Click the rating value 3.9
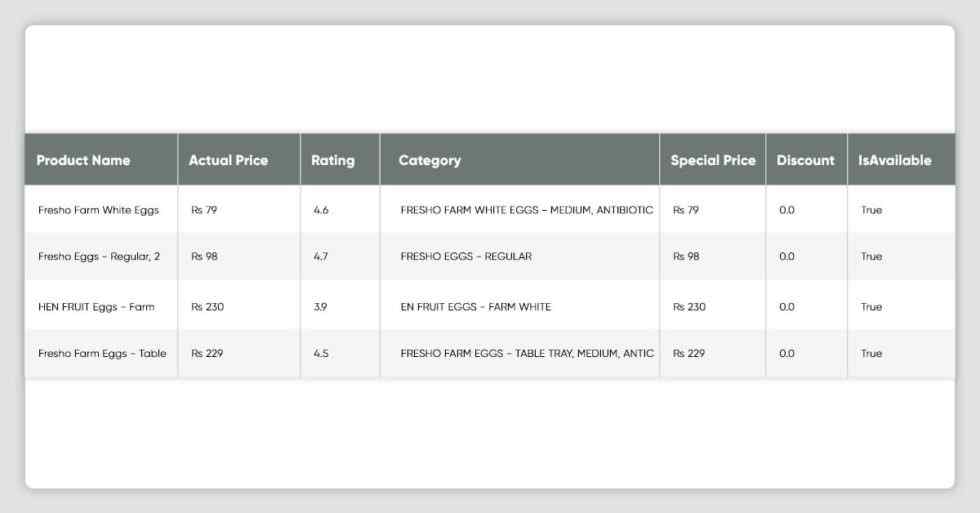The width and height of the screenshot is (980, 513). click(320, 307)
